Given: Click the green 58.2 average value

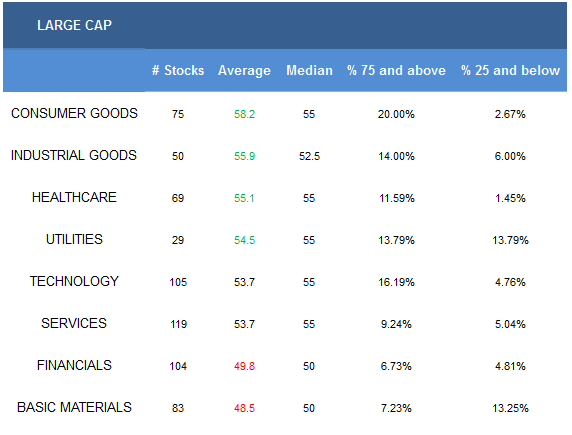Looking at the screenshot, I should tap(244, 114).
